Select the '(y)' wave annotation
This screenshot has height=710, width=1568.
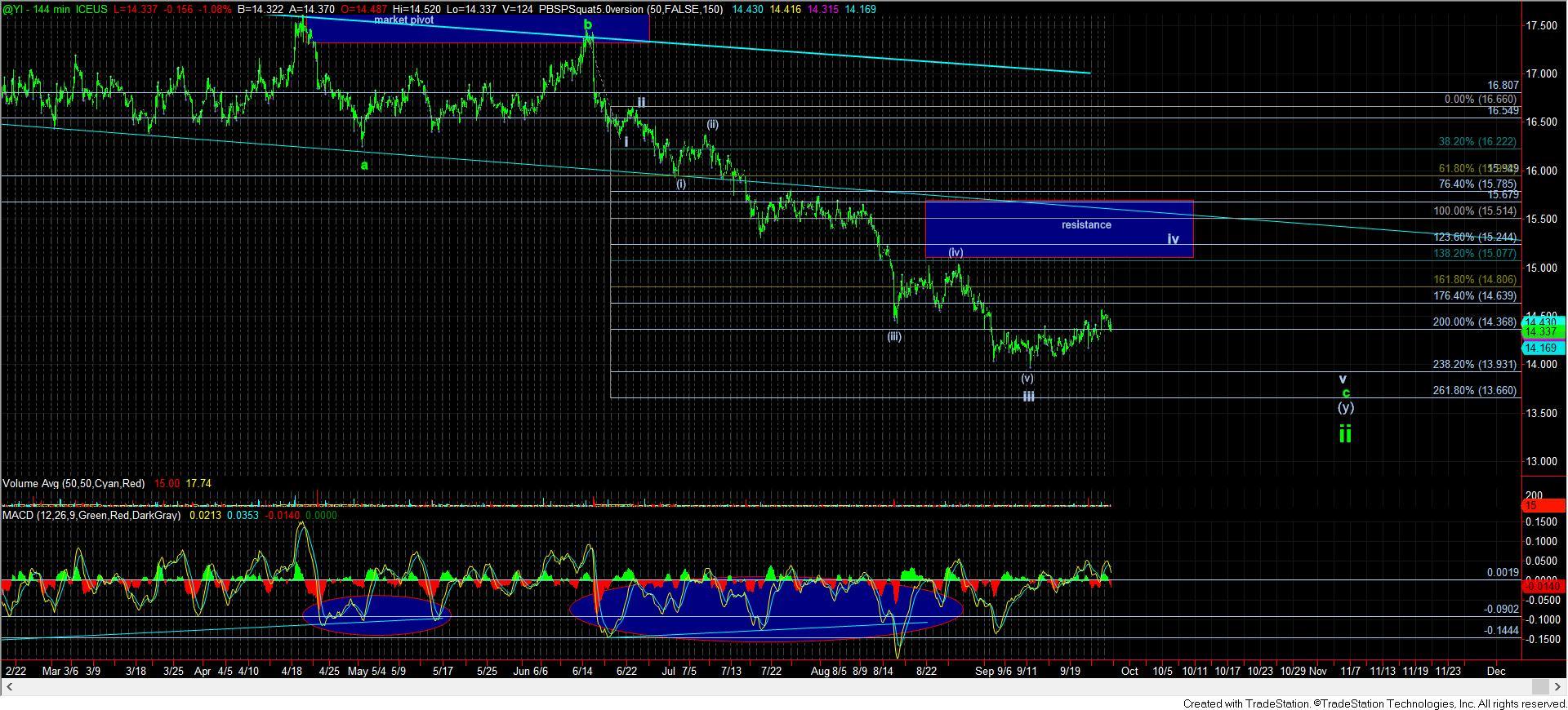1345,407
